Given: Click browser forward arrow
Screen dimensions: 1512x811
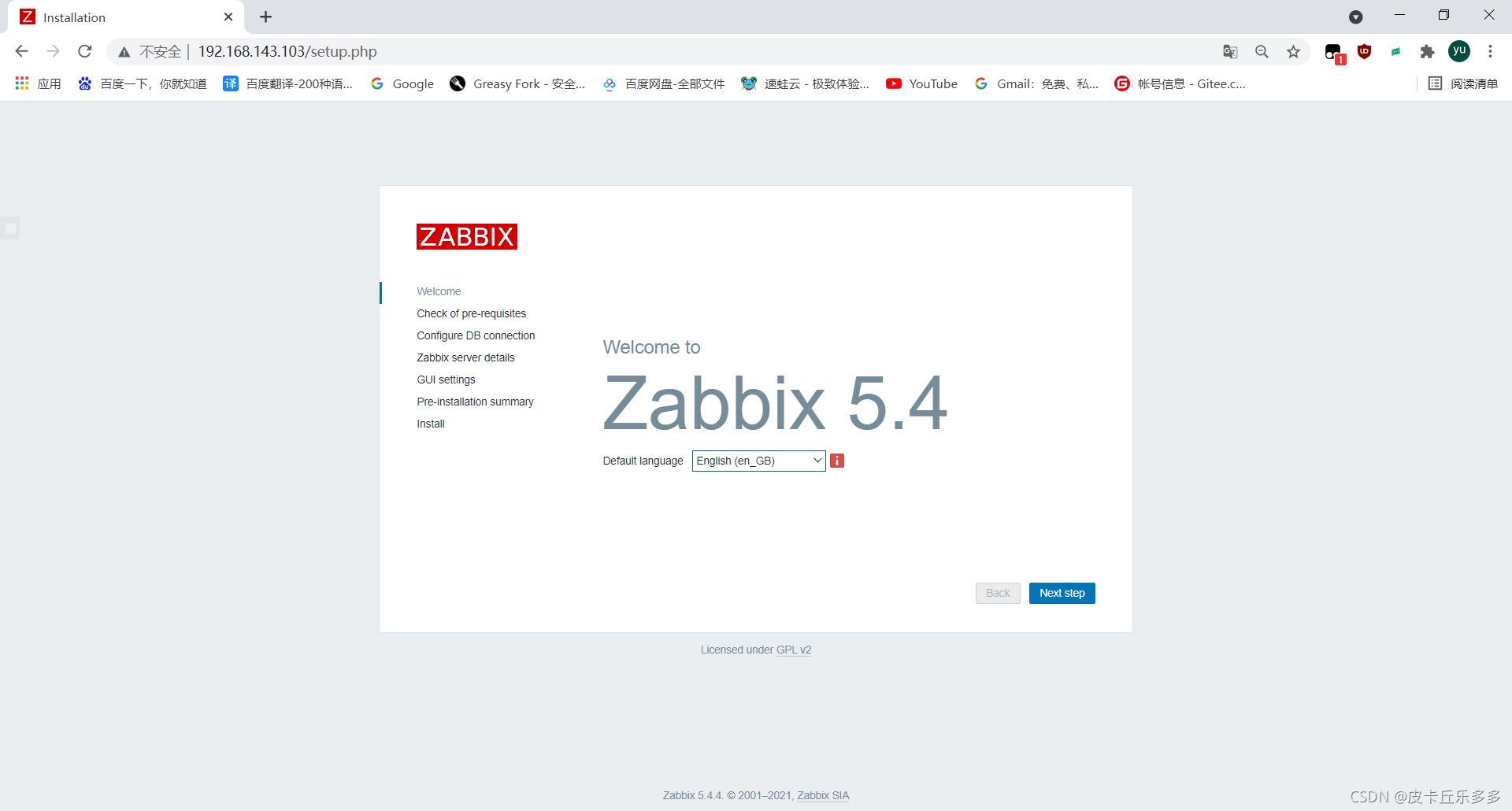Looking at the screenshot, I should tap(53, 51).
